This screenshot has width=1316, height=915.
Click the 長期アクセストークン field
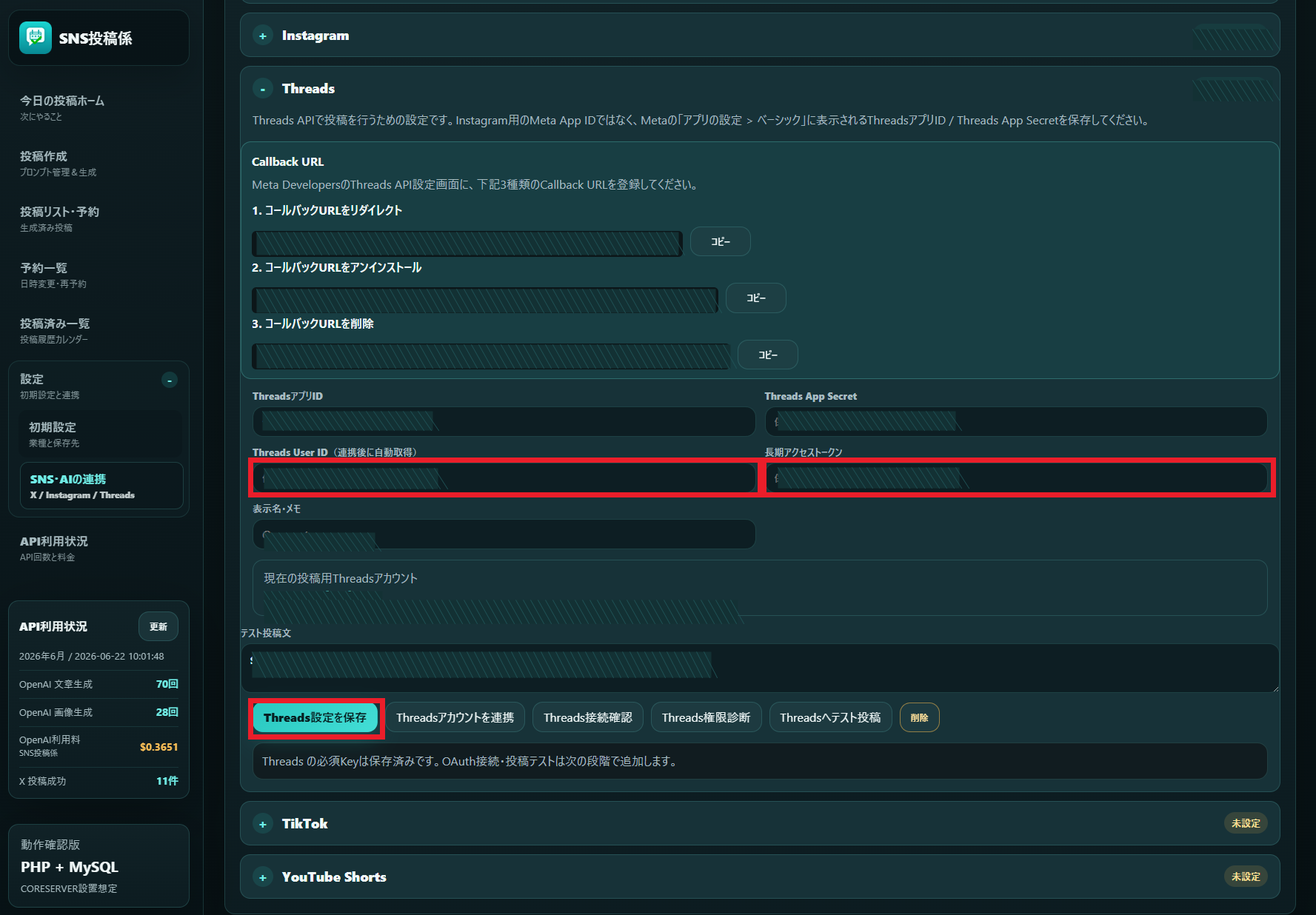click(1016, 478)
